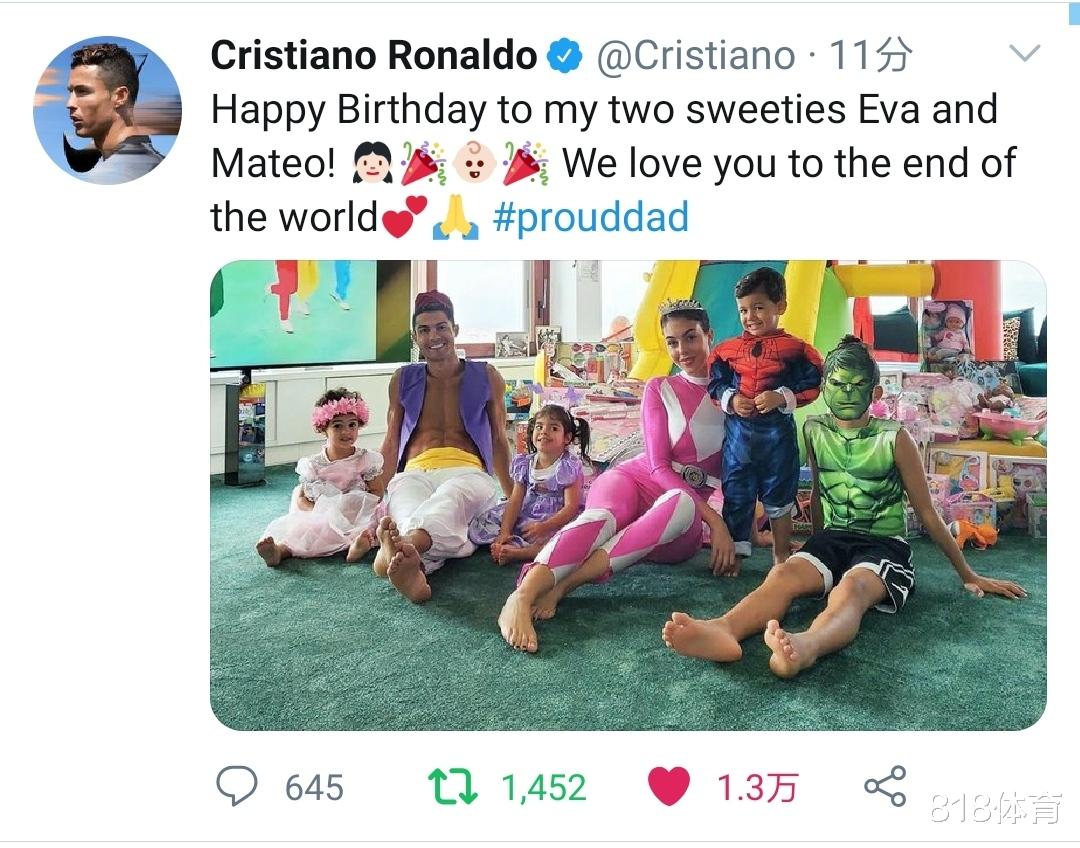Click the Cristiano Ronaldo display name
1080x848 pixels.
click(x=373, y=56)
